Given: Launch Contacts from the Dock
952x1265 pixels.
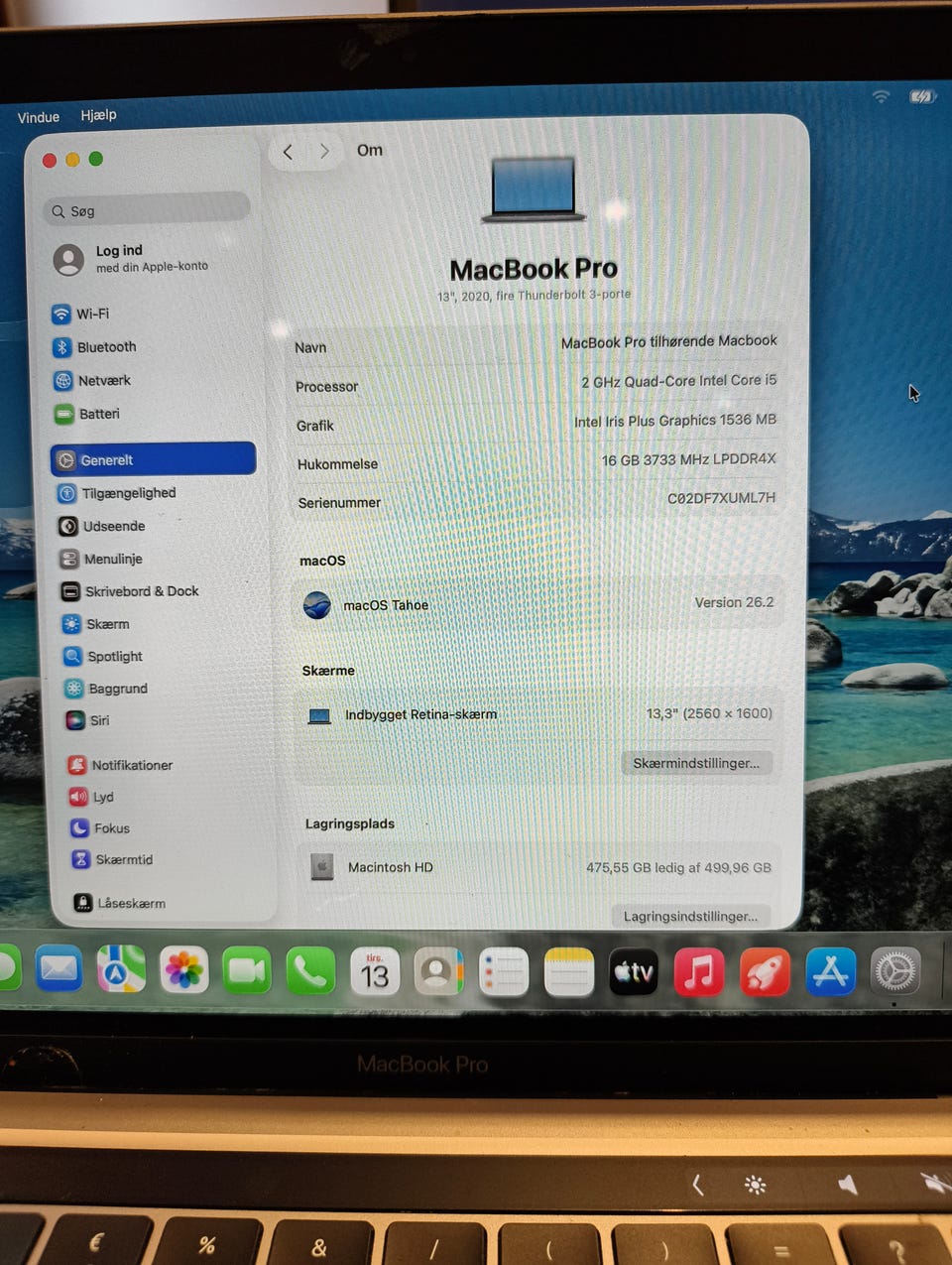Looking at the screenshot, I should [x=438, y=973].
